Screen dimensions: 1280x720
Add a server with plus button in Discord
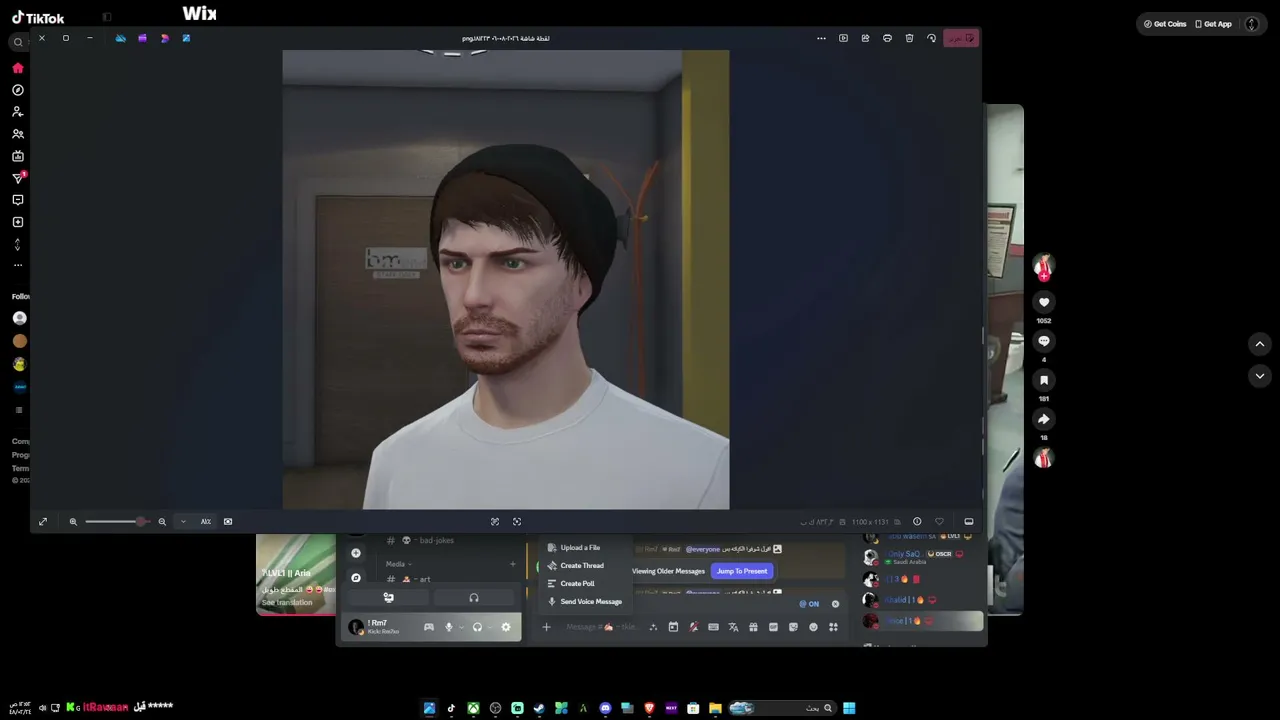pyautogui.click(x=356, y=553)
